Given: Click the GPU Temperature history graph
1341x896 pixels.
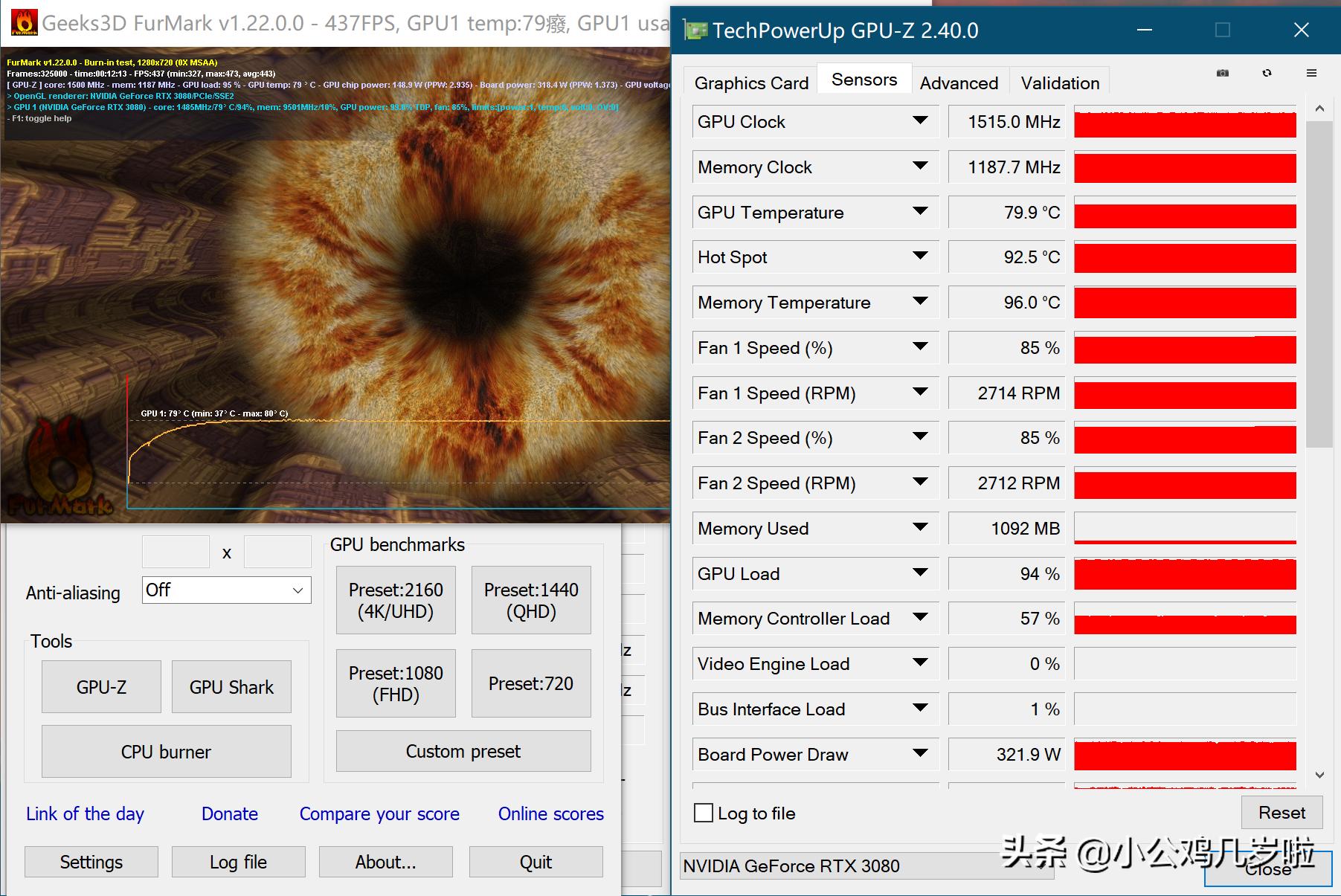Looking at the screenshot, I should 1185,212.
